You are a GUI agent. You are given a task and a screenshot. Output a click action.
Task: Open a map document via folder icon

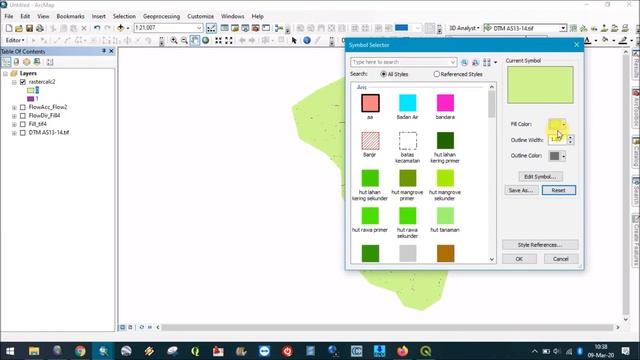[x=19, y=28]
